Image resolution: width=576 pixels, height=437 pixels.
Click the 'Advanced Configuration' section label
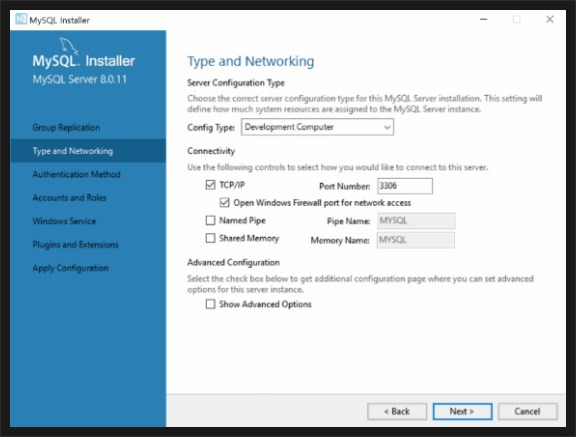tap(233, 262)
